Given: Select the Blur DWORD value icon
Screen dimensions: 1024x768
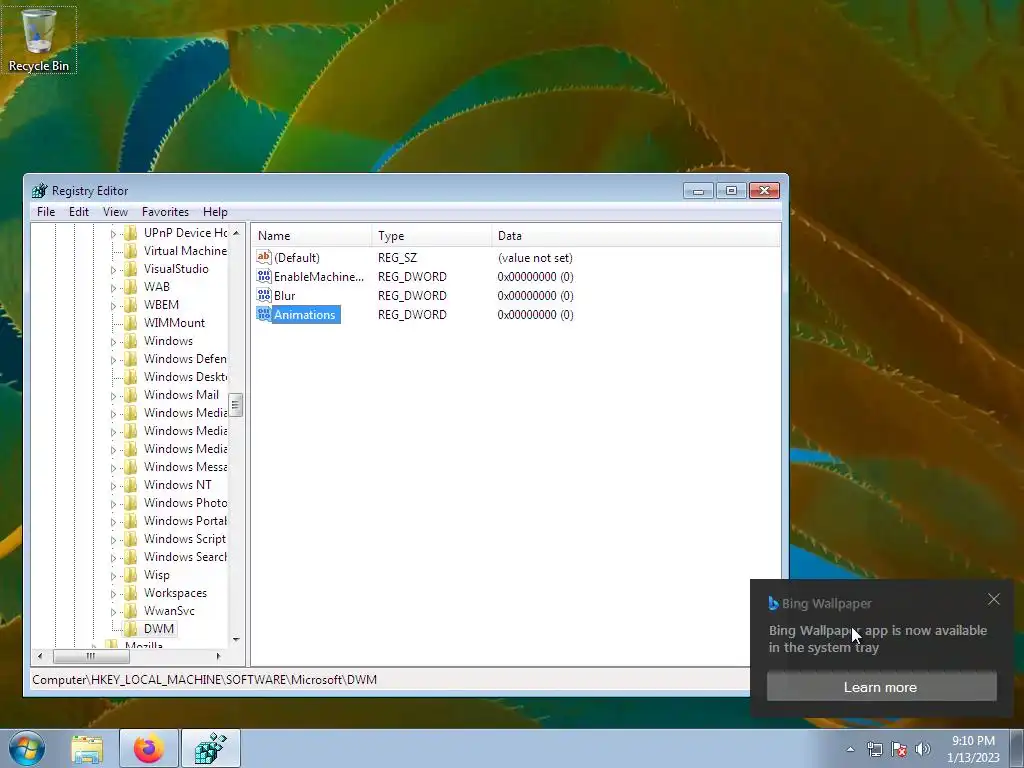Looking at the screenshot, I should [x=264, y=295].
